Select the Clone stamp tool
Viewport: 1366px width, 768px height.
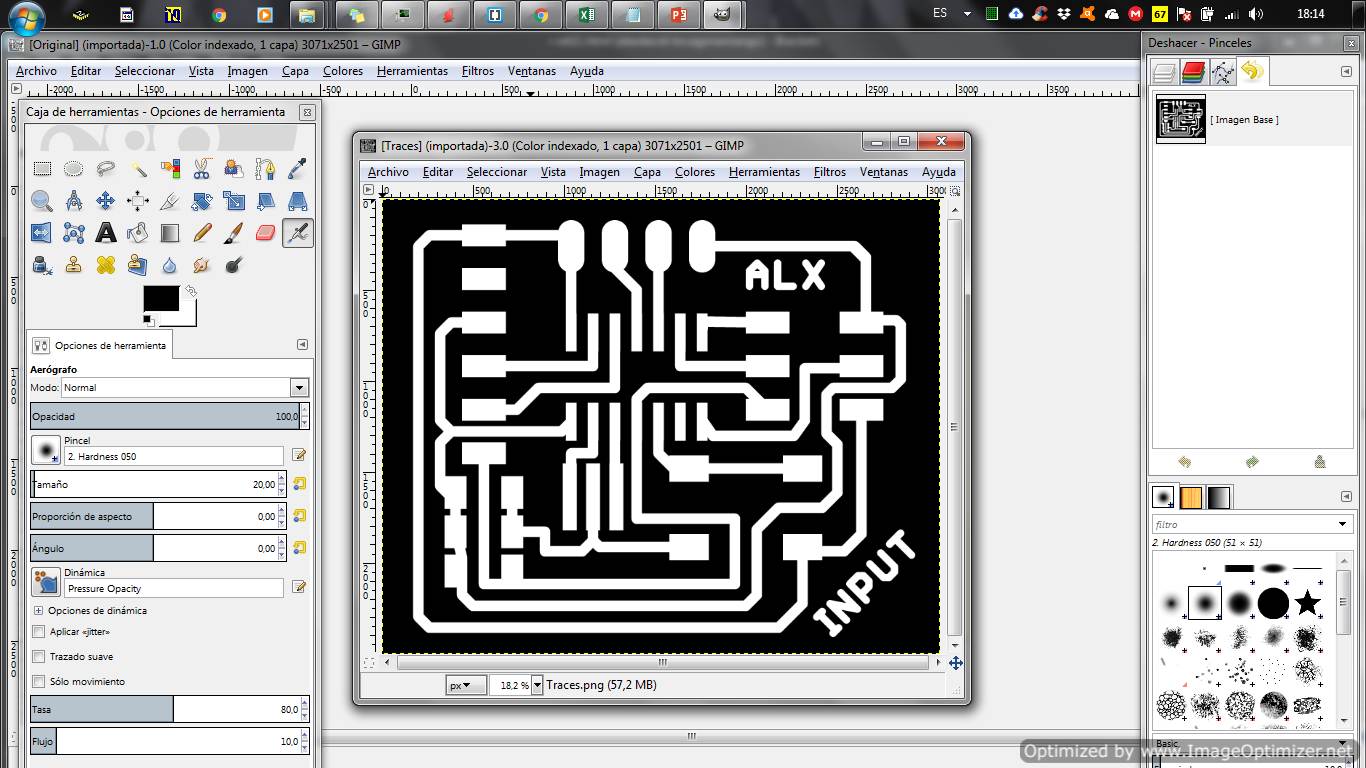[74, 265]
